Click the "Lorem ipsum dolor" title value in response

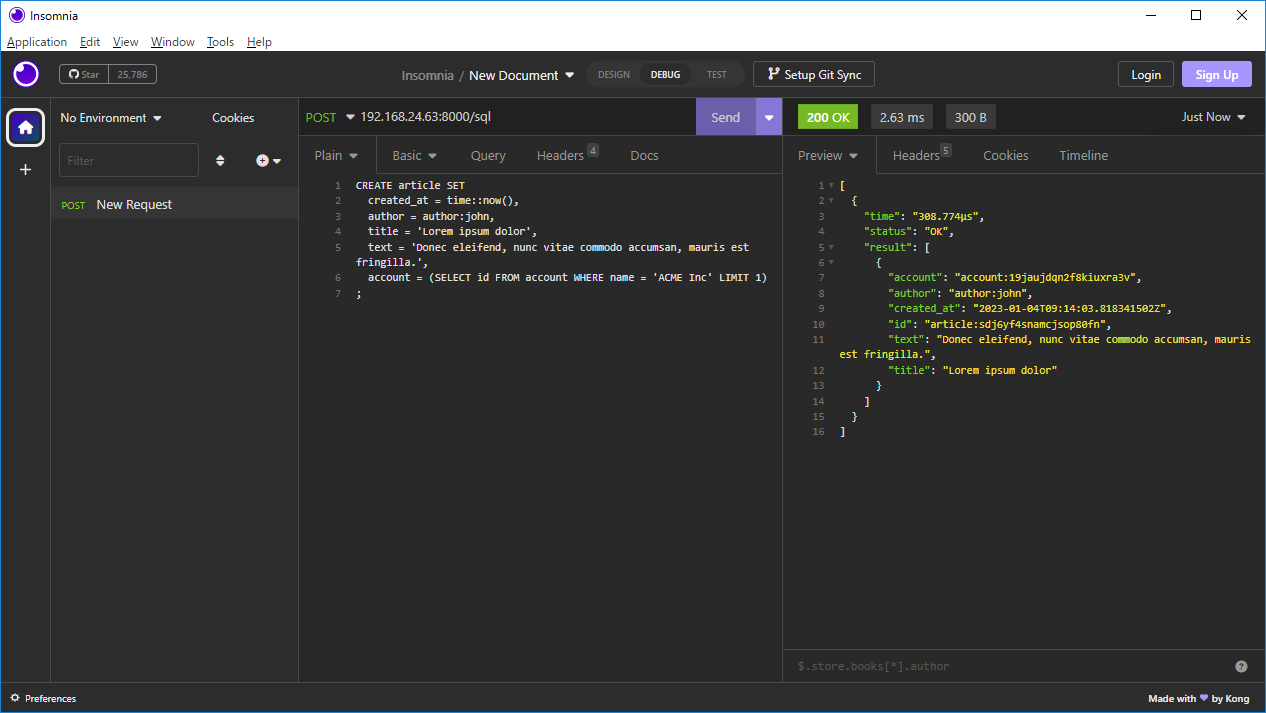point(1000,370)
